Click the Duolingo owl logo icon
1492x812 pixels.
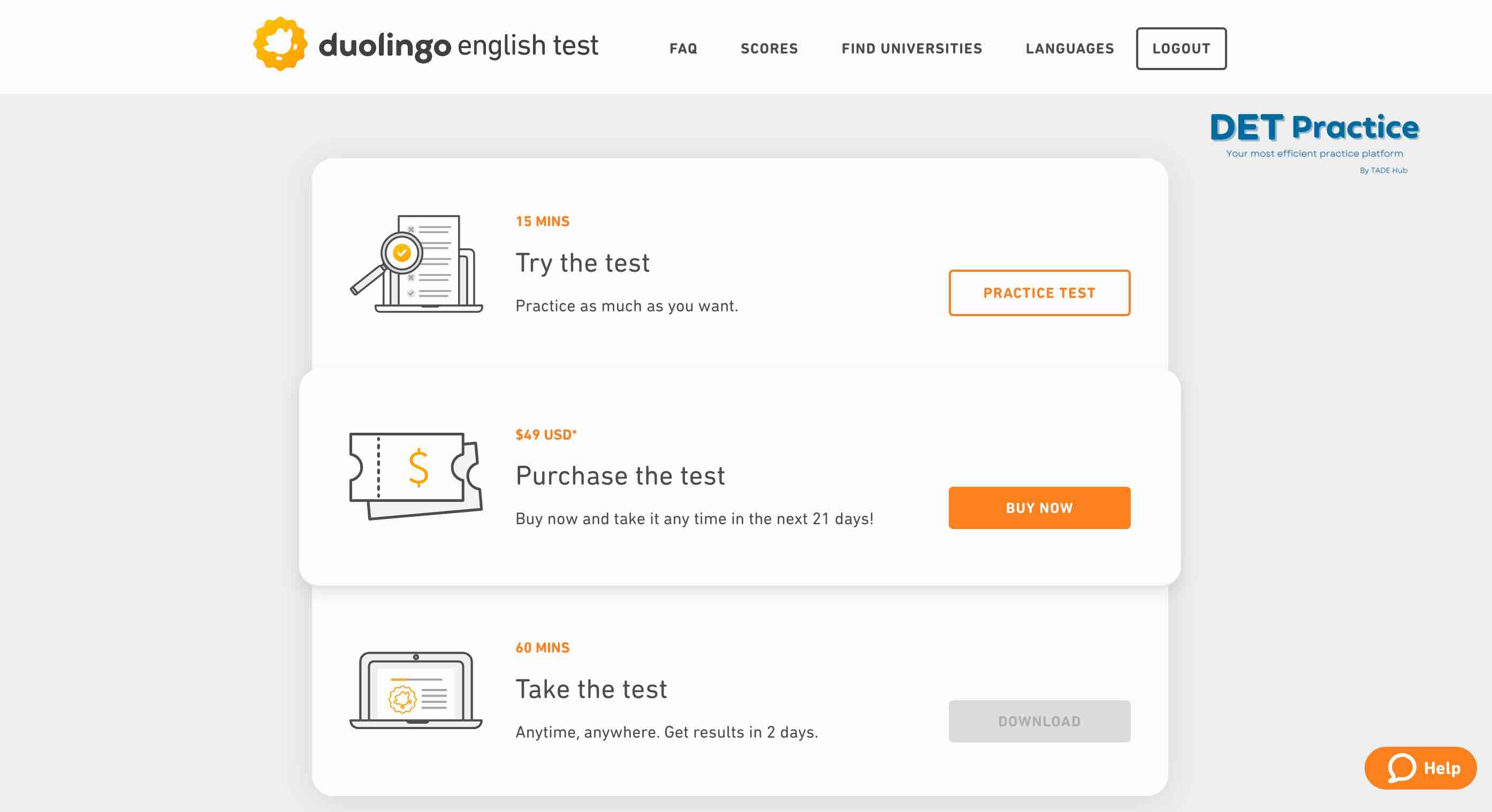pyautogui.click(x=280, y=44)
